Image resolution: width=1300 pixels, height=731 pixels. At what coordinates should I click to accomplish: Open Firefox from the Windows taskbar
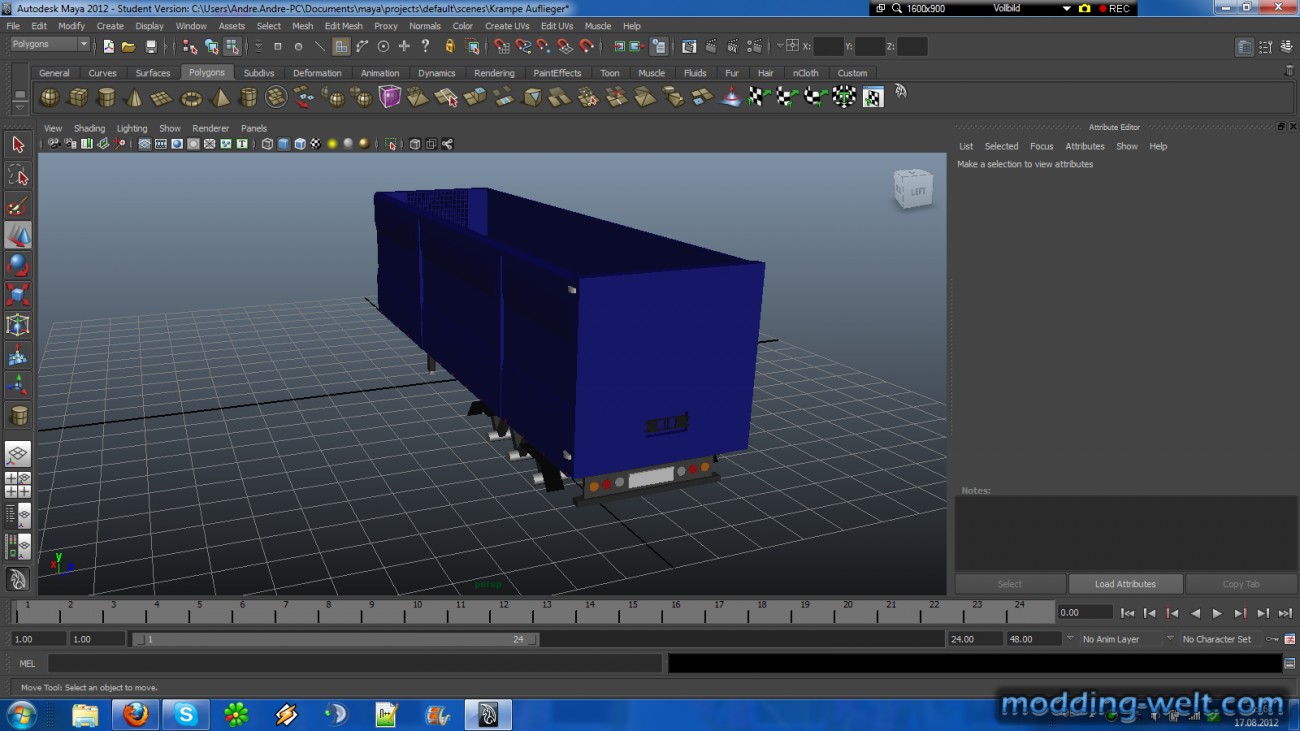tap(135, 714)
